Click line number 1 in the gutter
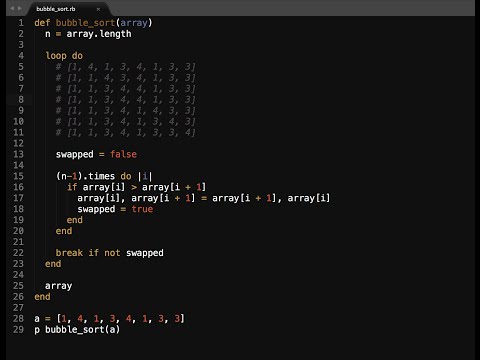Screen dimensions: 480x360 (21, 23)
